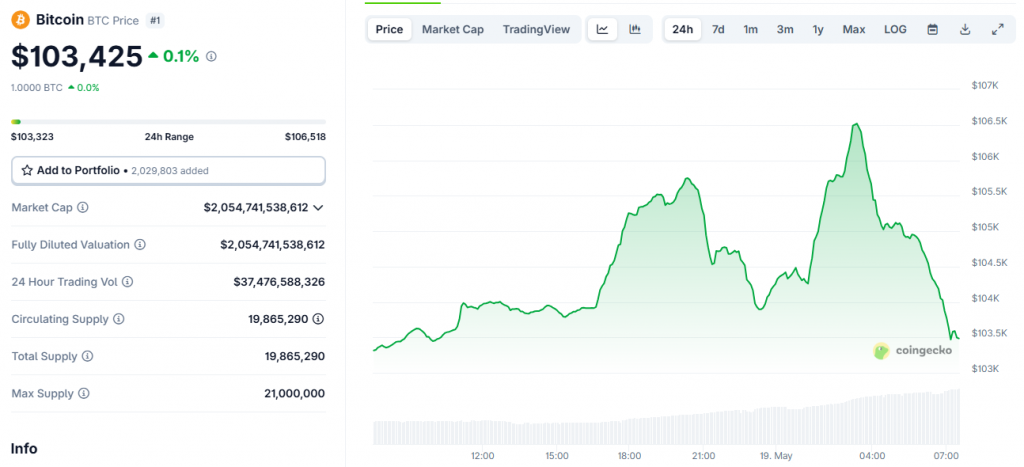
Task: Click the Bitcoin orange logo icon
Action: point(20,20)
